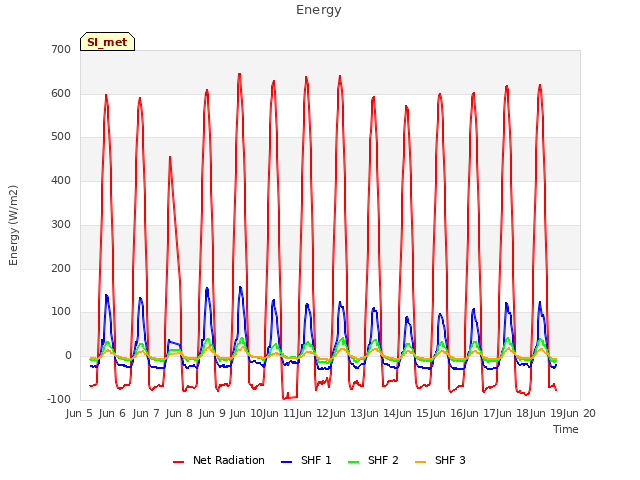Click the Net Radiation trough near -100 on Jun 11
Screen dimensions: 640x480
tap(284, 398)
